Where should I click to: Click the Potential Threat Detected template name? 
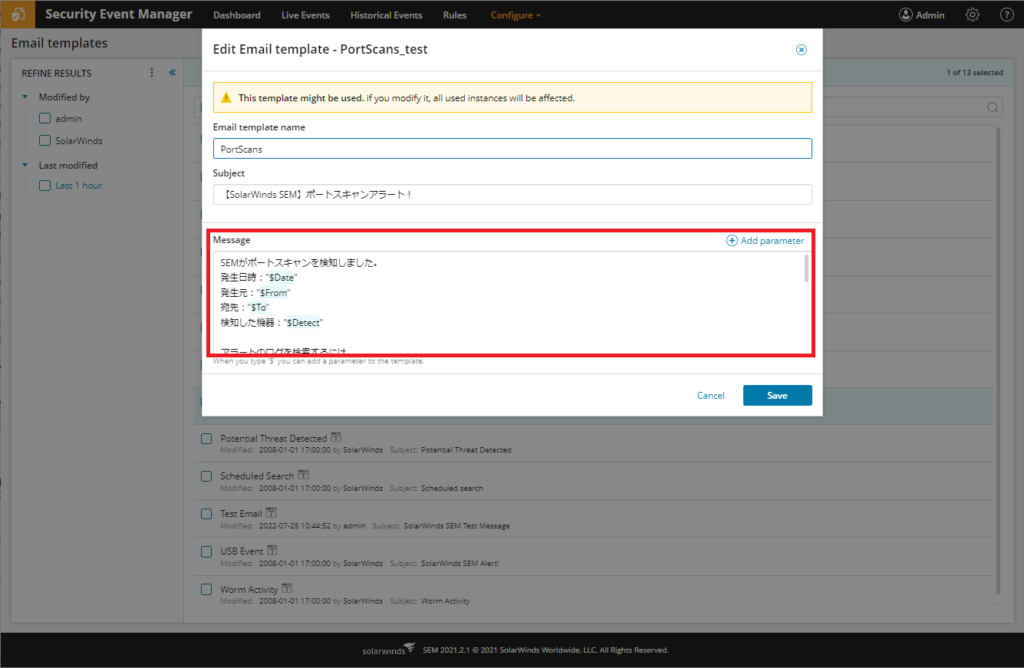(273, 439)
